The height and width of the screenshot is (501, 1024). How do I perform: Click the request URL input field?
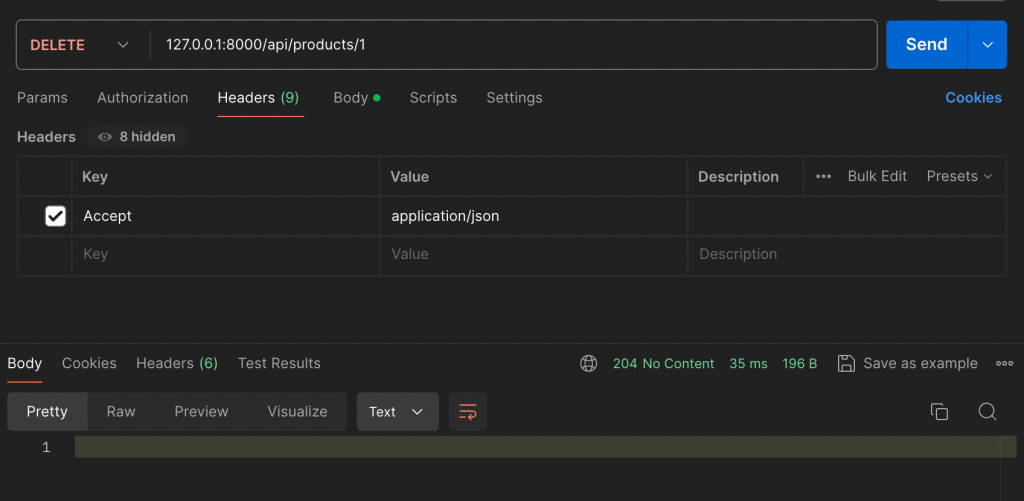[500, 45]
